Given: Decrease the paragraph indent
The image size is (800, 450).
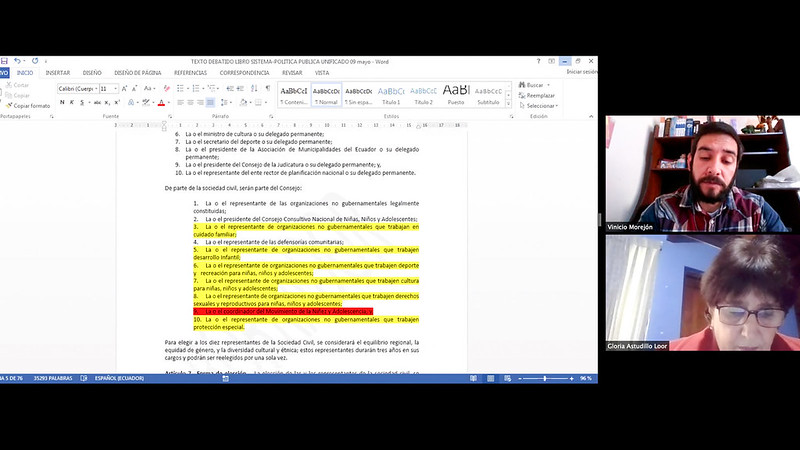Looking at the screenshot, I should [x=230, y=89].
